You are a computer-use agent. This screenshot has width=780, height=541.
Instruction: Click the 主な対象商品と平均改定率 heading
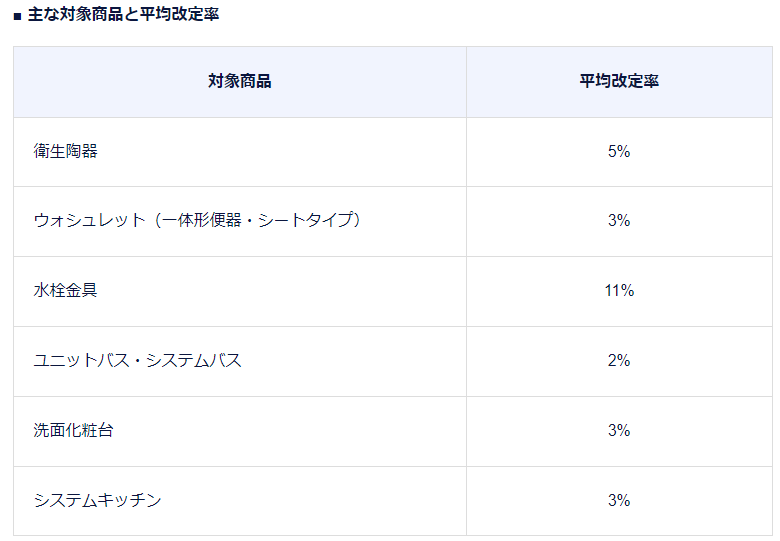click(x=123, y=14)
